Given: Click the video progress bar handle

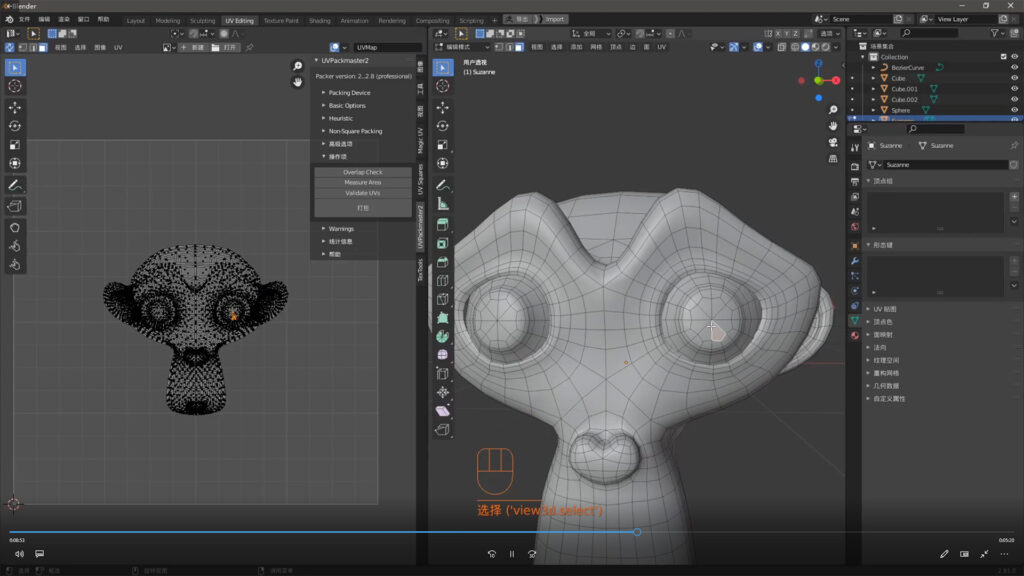Looking at the screenshot, I should pyautogui.click(x=637, y=532).
